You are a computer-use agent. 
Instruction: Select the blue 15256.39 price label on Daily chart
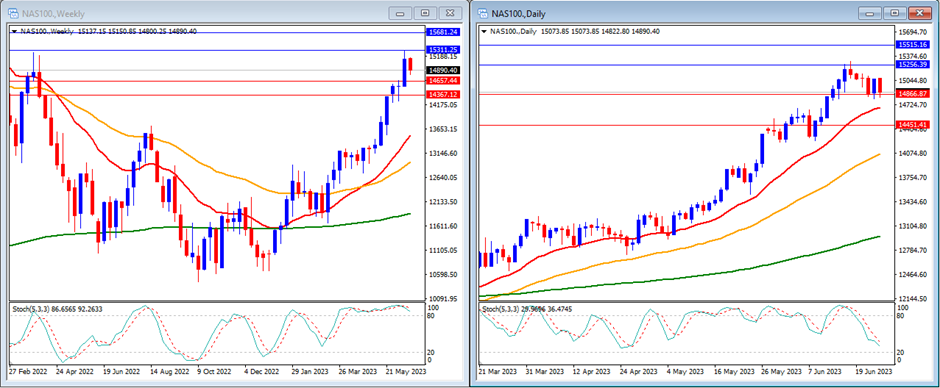tap(912, 64)
